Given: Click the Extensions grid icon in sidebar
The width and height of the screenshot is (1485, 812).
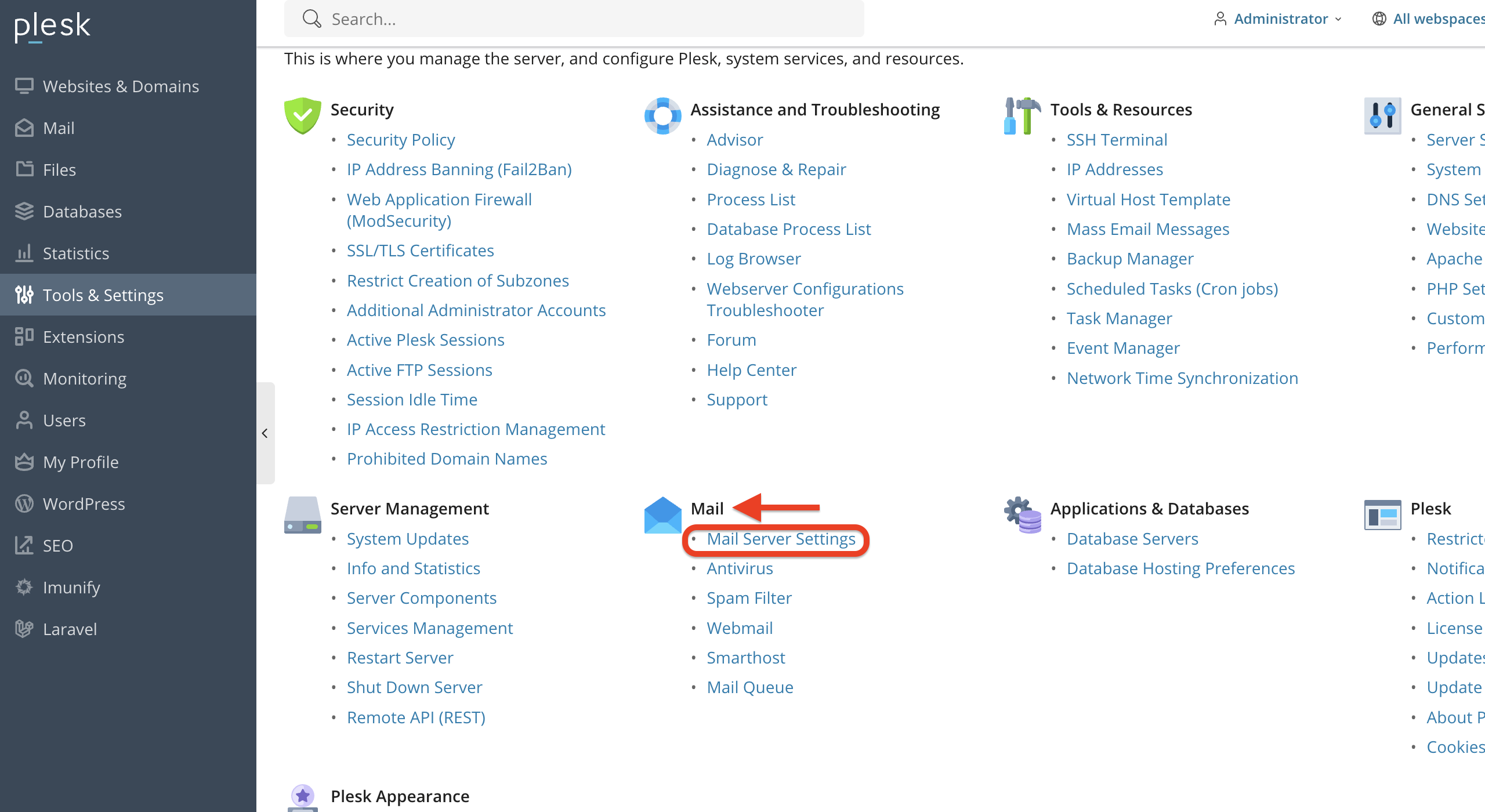Looking at the screenshot, I should 24,336.
